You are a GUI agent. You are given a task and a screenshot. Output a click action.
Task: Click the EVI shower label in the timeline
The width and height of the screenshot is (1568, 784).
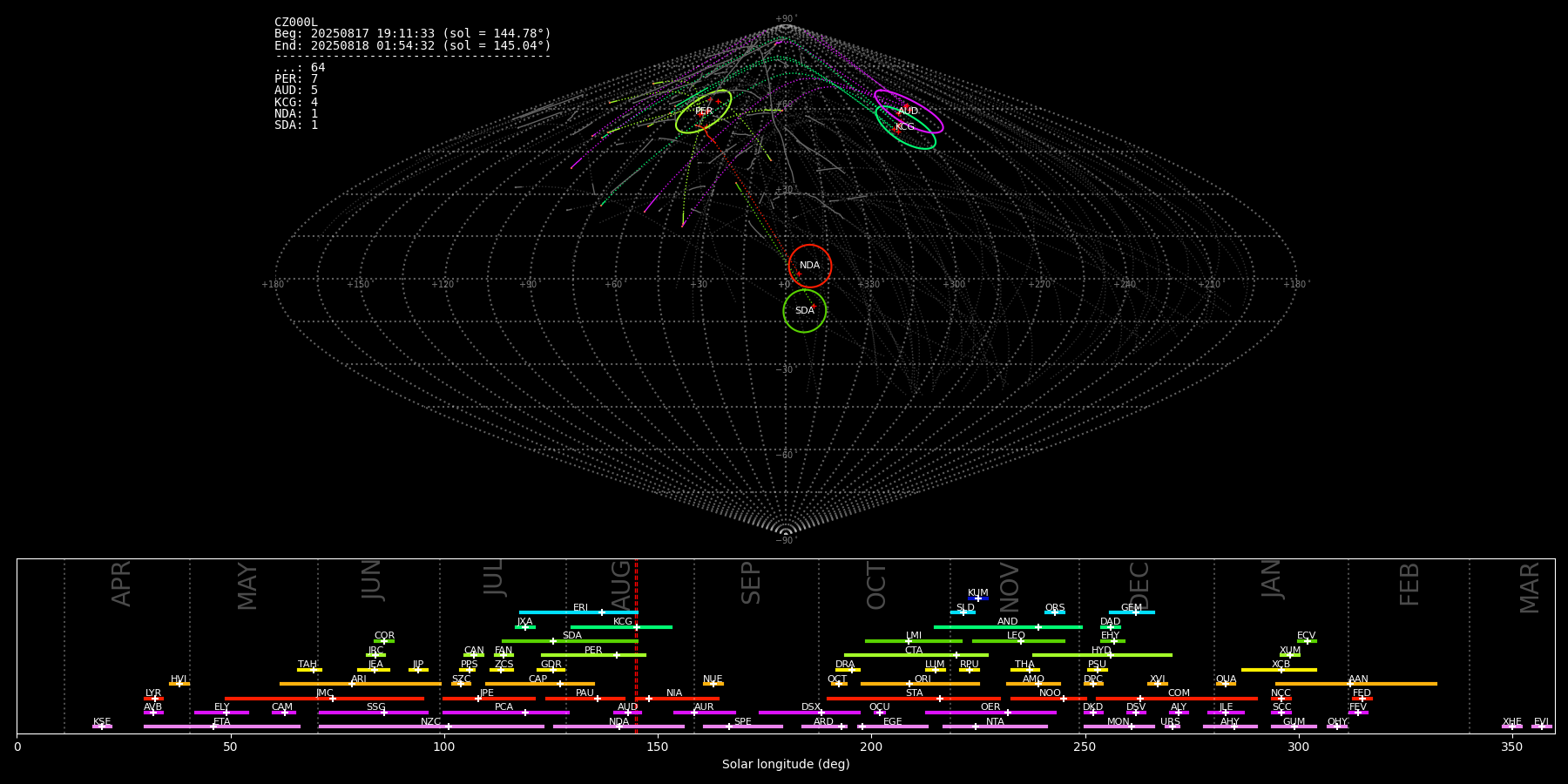click(1541, 722)
